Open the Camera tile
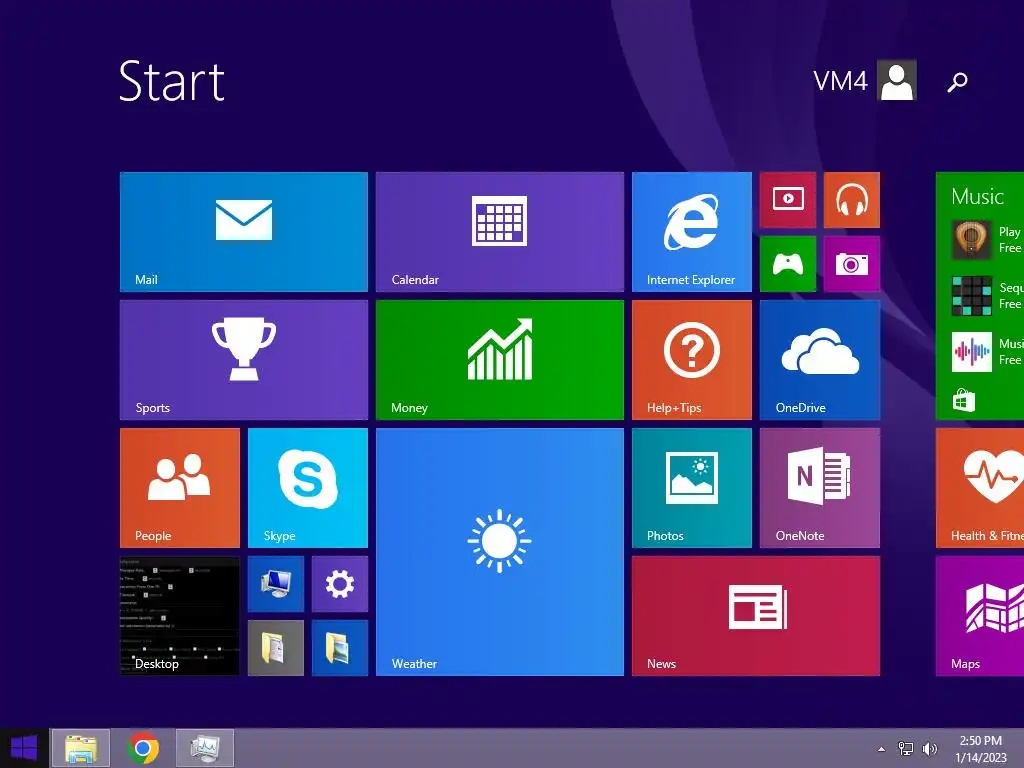The height and width of the screenshot is (768, 1024). [x=852, y=264]
